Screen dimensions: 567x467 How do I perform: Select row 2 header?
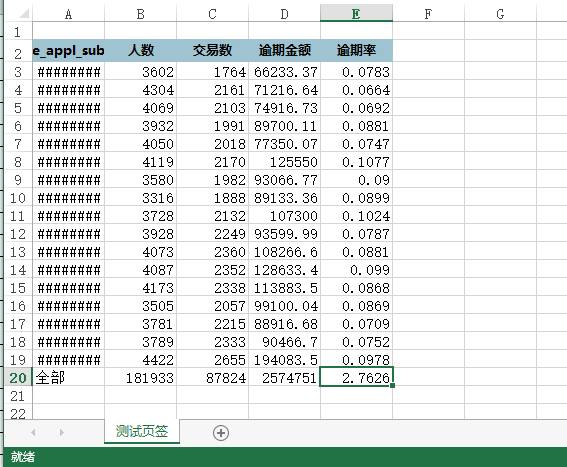[18, 51]
